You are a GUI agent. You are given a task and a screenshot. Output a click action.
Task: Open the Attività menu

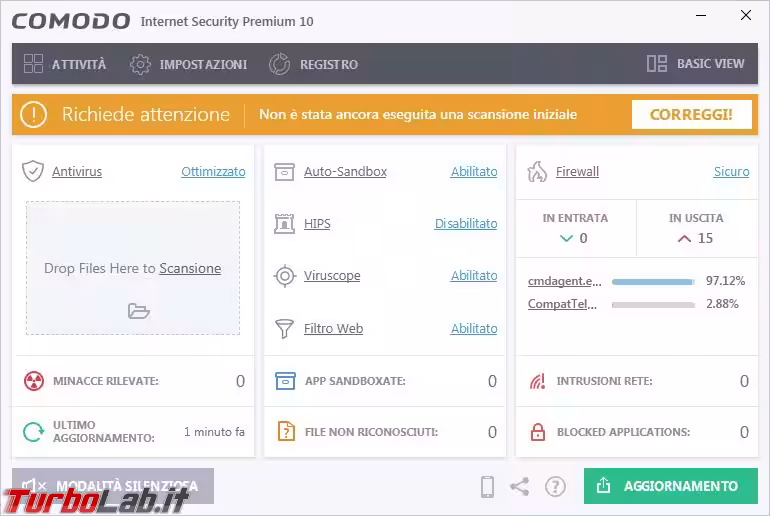point(64,64)
